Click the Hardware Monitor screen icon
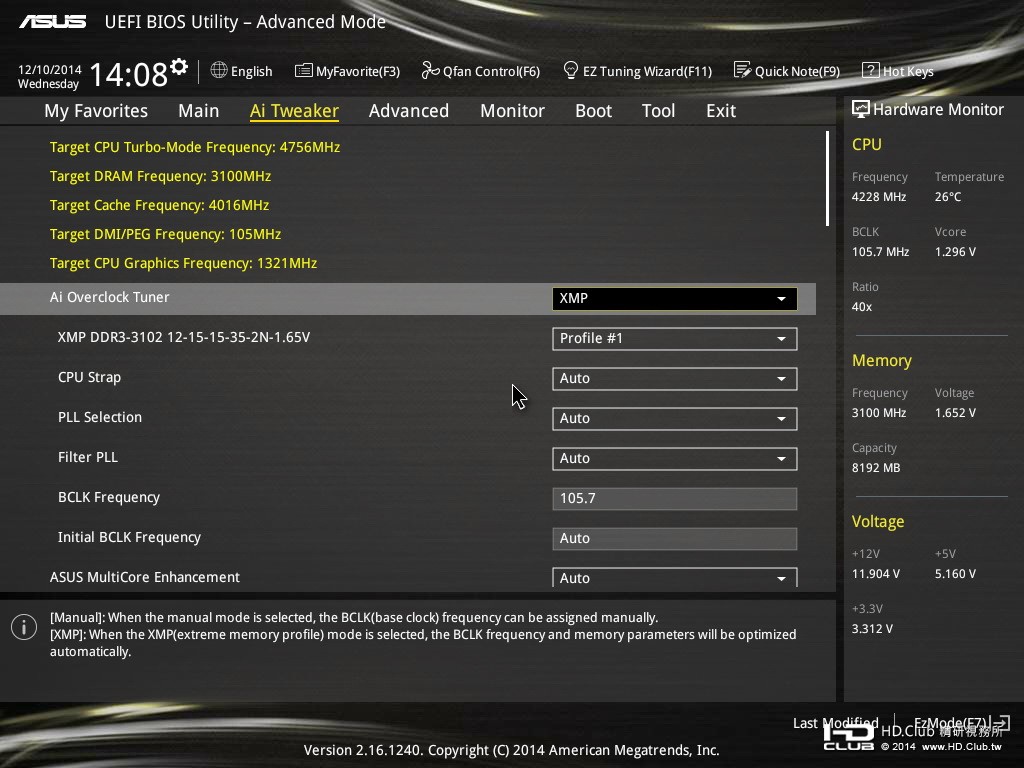Viewport: 1024px width, 768px height. 861,109
